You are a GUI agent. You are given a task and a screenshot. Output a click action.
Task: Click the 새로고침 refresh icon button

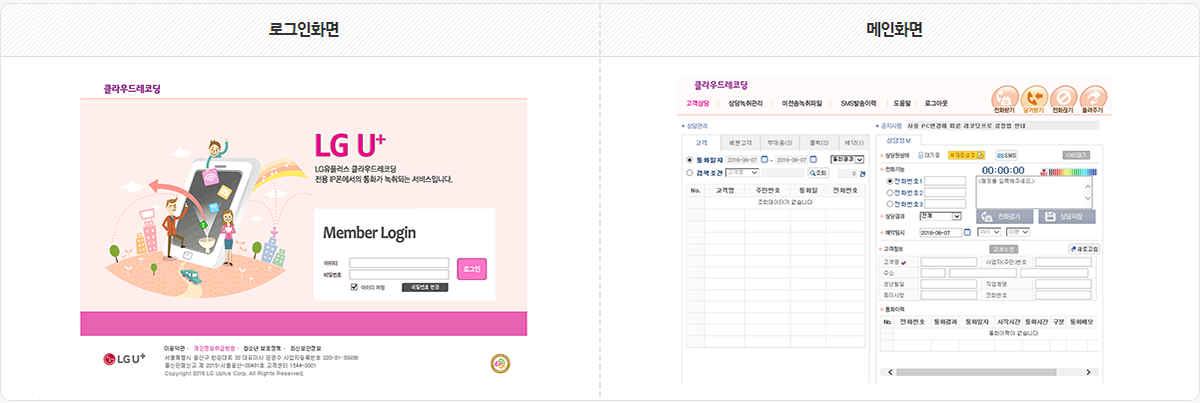[x=1085, y=248]
